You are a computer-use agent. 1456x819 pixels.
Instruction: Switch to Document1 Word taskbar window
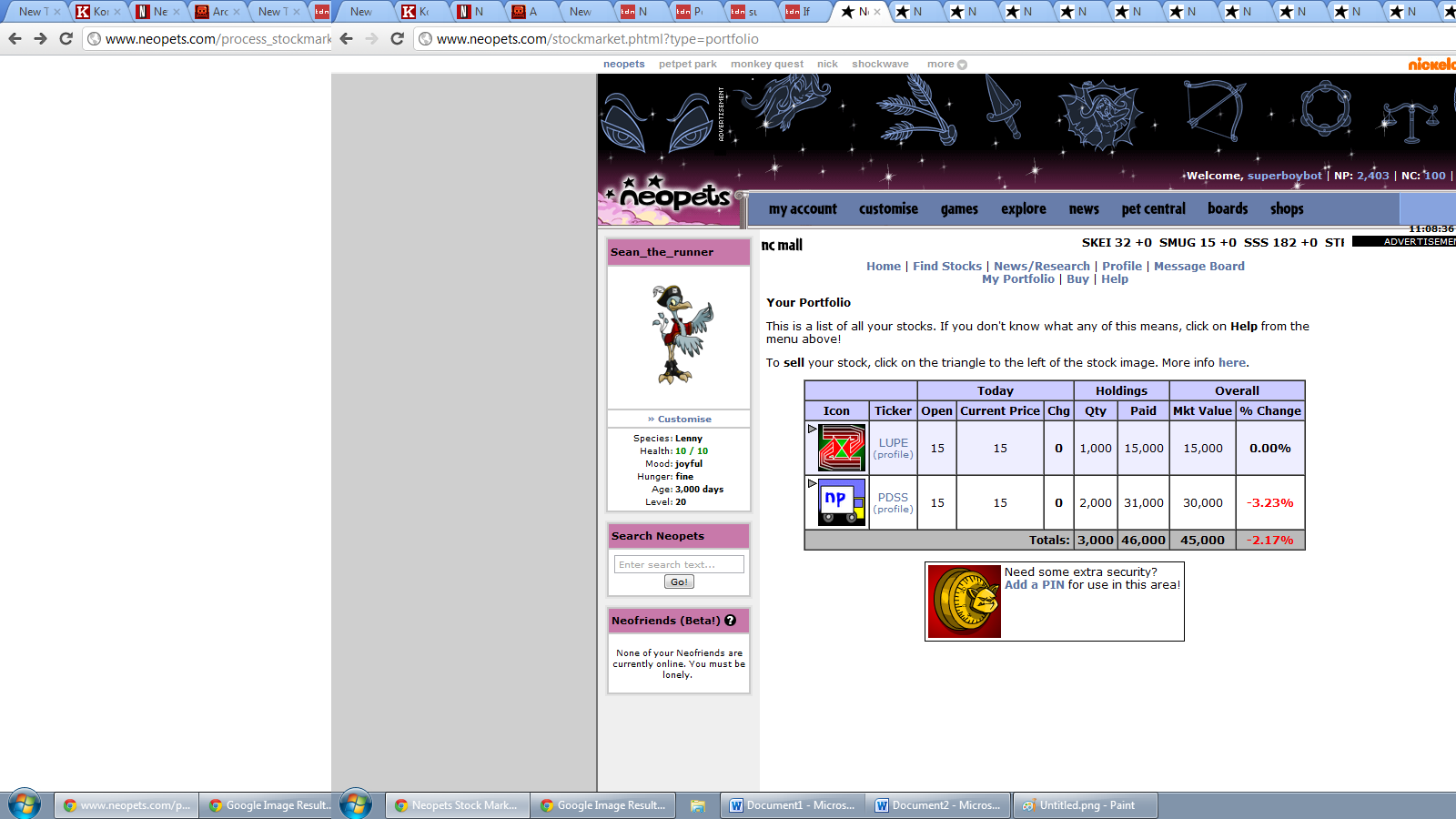tap(793, 805)
